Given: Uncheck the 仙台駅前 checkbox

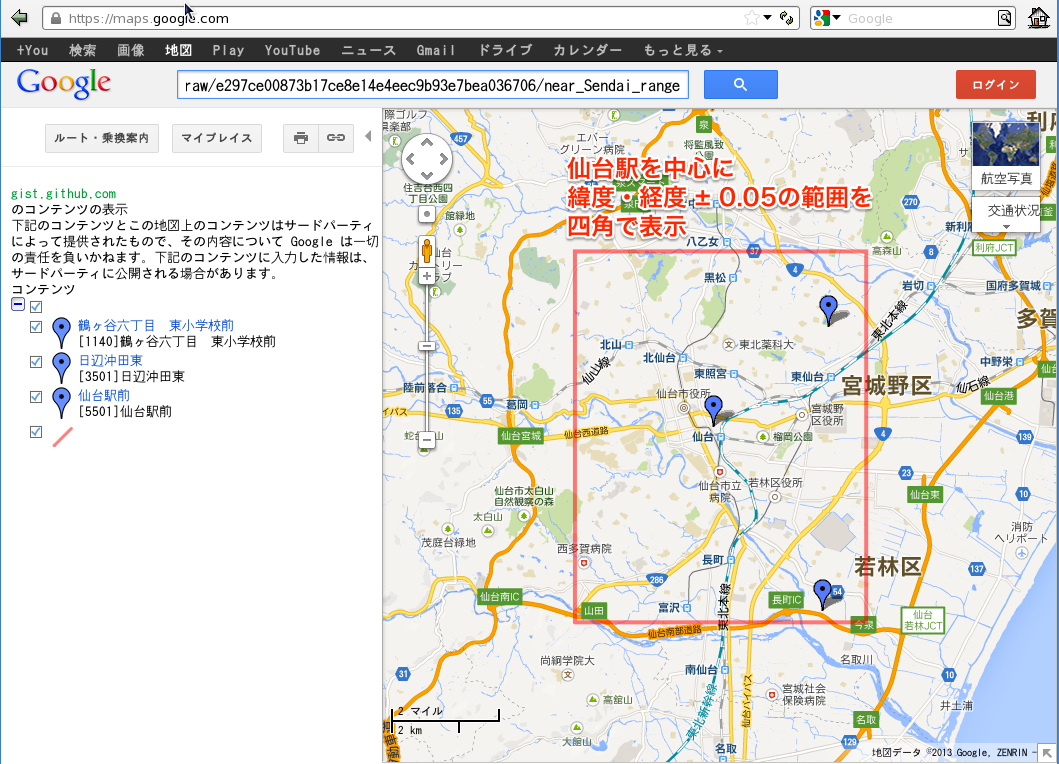Looking at the screenshot, I should (x=36, y=397).
